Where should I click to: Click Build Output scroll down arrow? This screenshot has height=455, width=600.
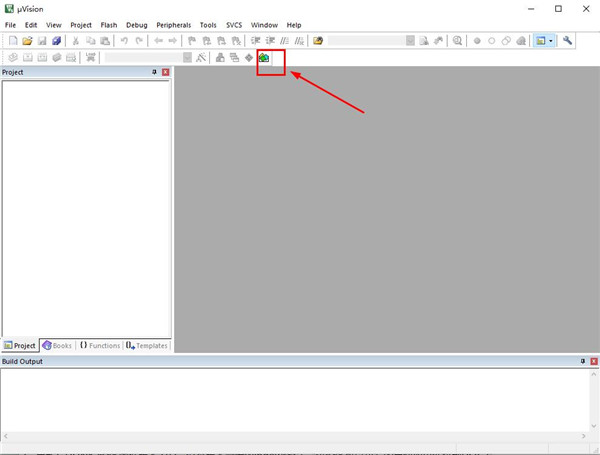[x=594, y=426]
